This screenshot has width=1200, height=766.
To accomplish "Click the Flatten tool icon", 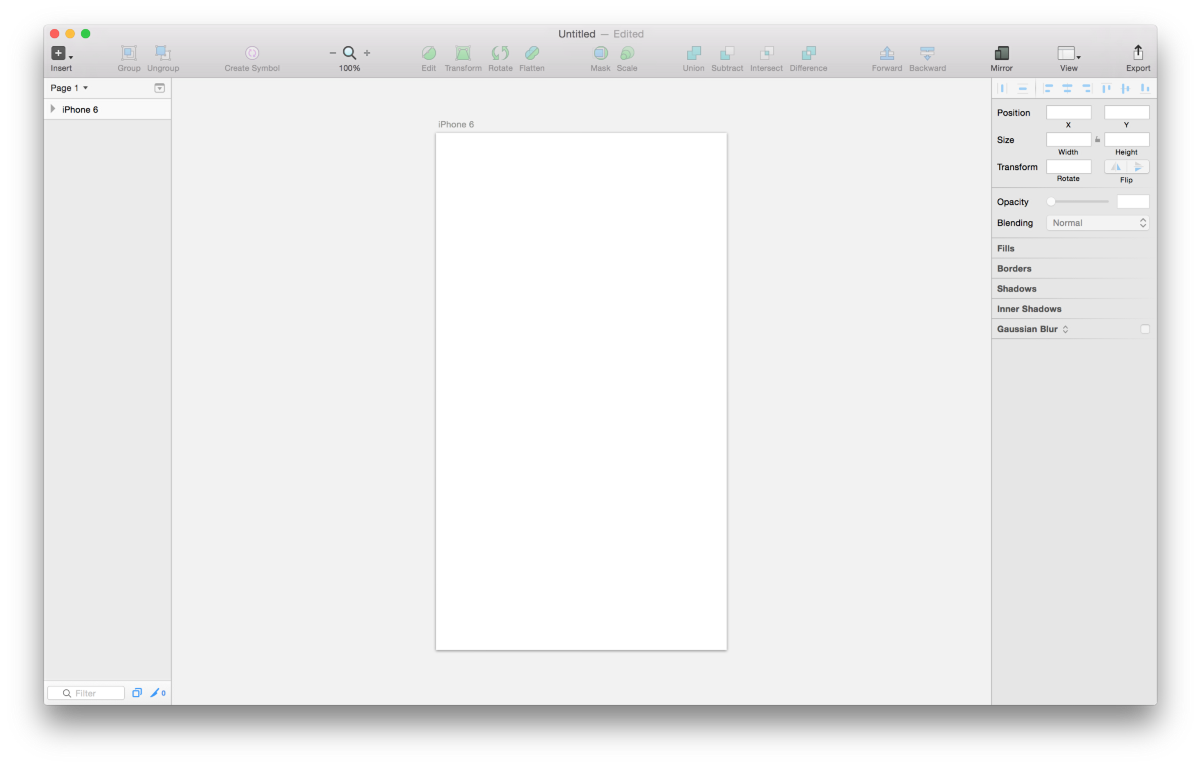I will click(x=532, y=53).
